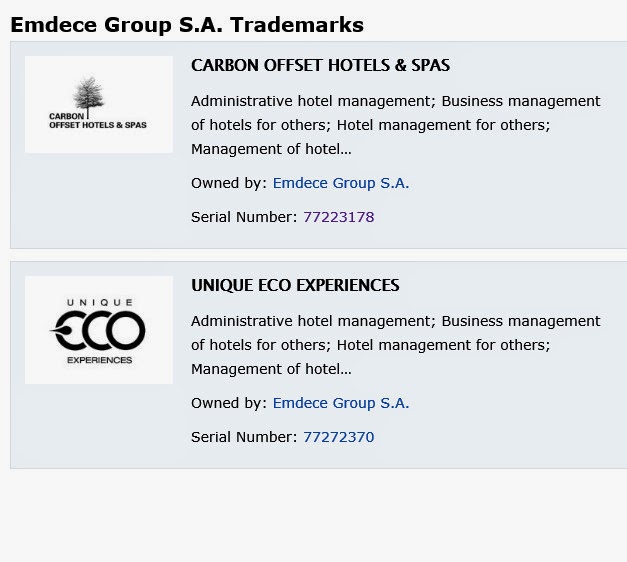Follow the second Emdece Group S.A. owner link
This screenshot has height=562, width=627.
[x=341, y=403]
